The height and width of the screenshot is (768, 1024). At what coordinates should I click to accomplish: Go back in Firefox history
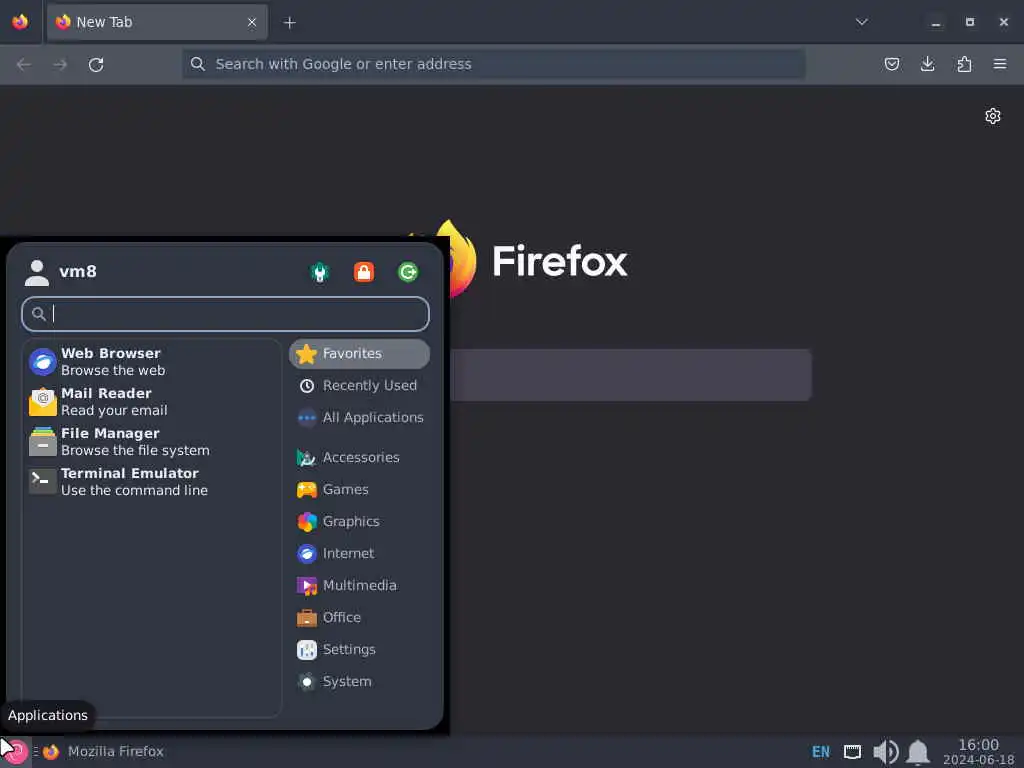point(24,64)
